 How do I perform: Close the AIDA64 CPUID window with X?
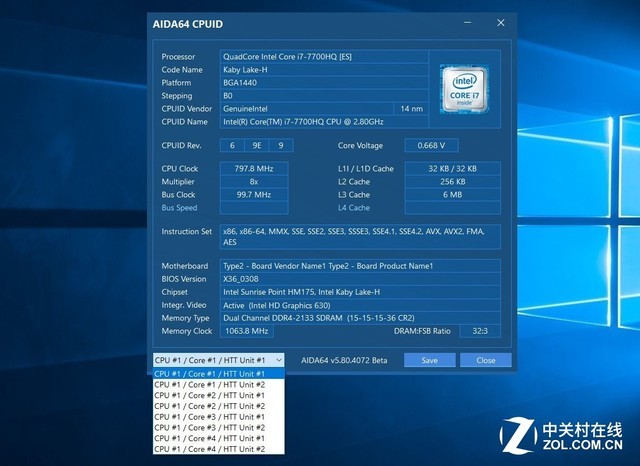(x=501, y=23)
